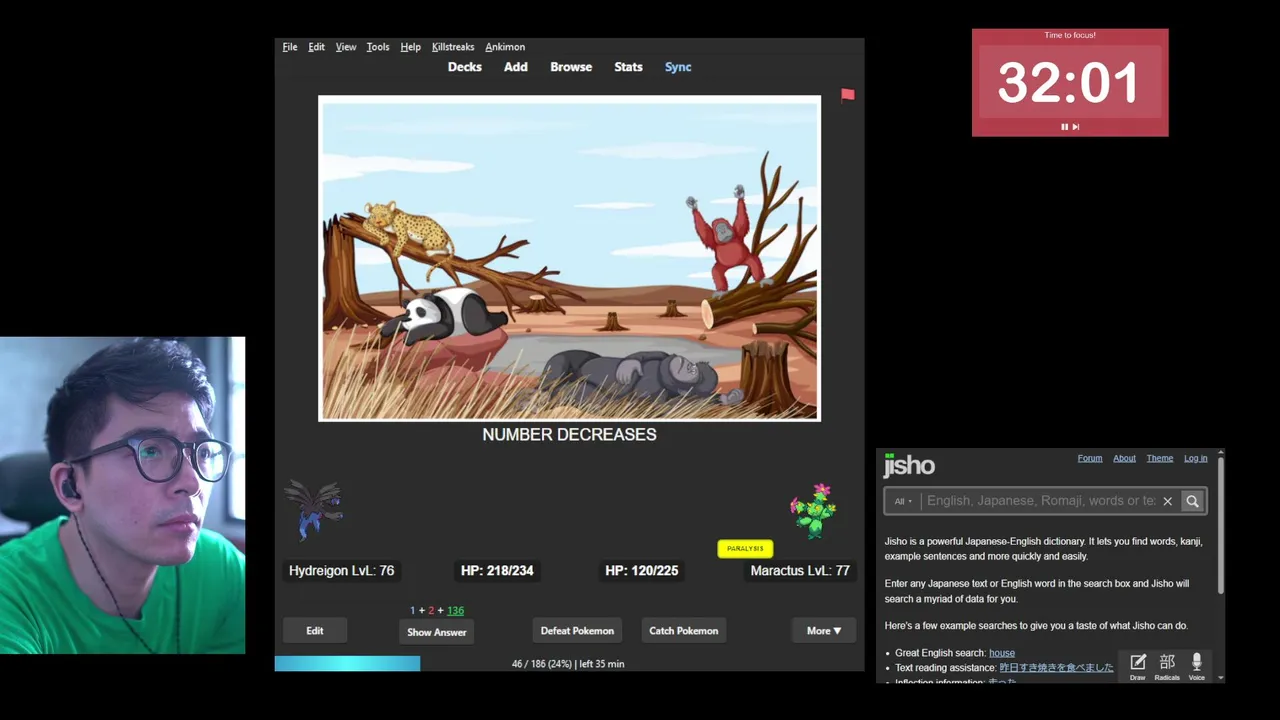The image size is (1280, 720).
Task: Click the 'house' example search link
Action: click(1002, 653)
